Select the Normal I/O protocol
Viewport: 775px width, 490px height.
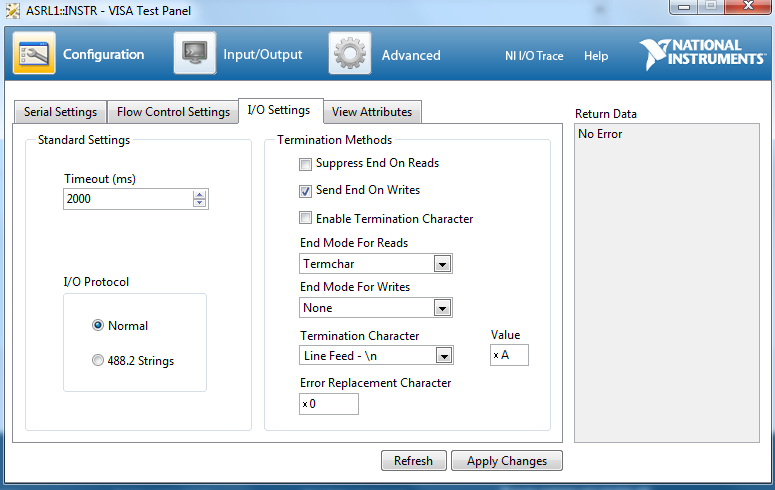pos(98,325)
